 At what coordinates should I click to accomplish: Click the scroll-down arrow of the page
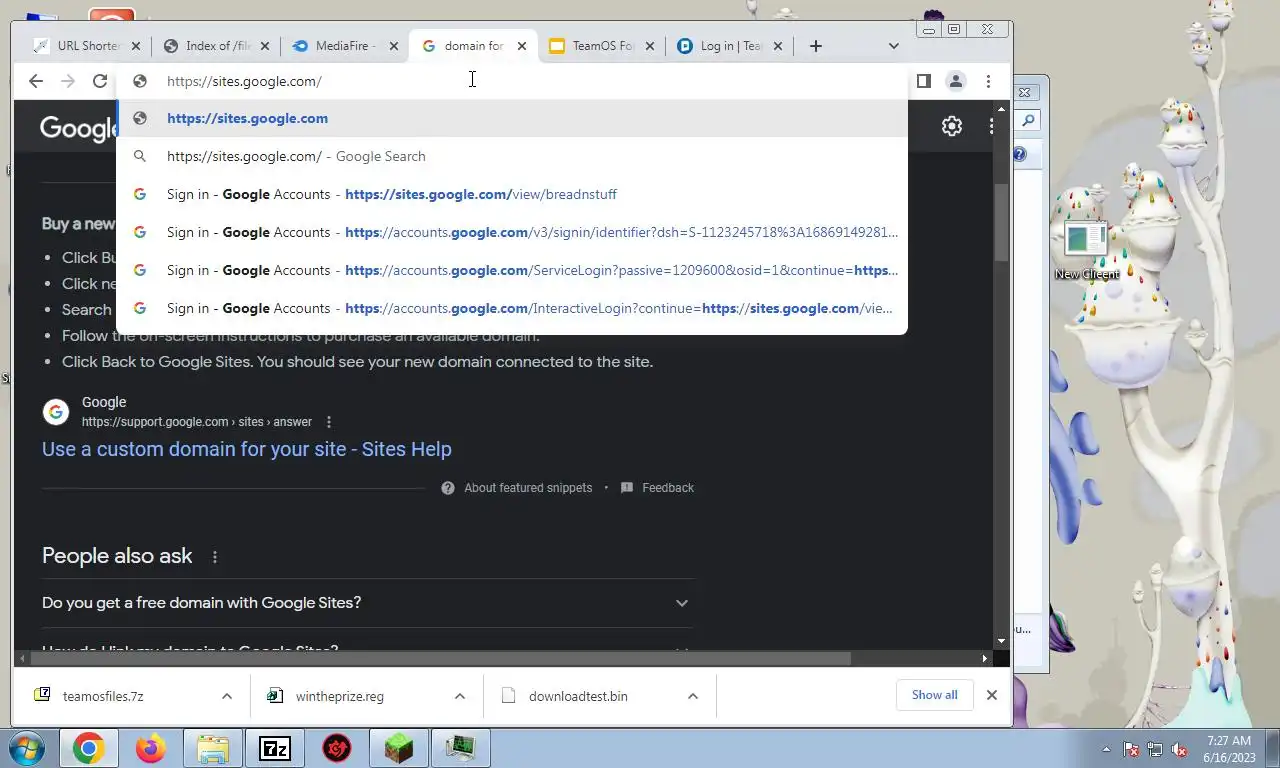click(x=1002, y=641)
